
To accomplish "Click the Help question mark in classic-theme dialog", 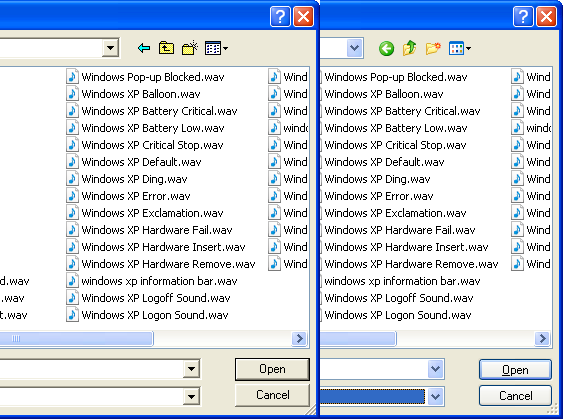I will pos(280,17).
